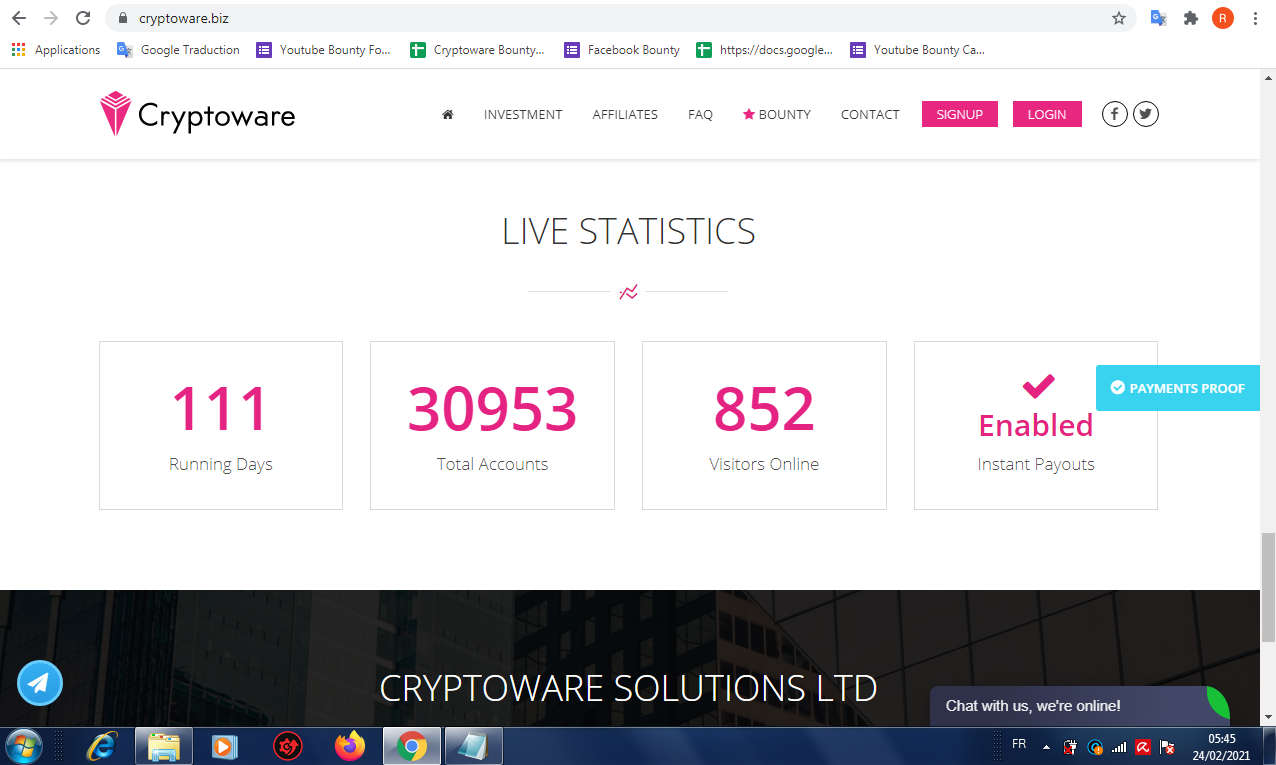Viewport: 1276px width, 765px height.
Task: Open the 'Chat with us, we're online!' widget
Action: pos(1078,706)
